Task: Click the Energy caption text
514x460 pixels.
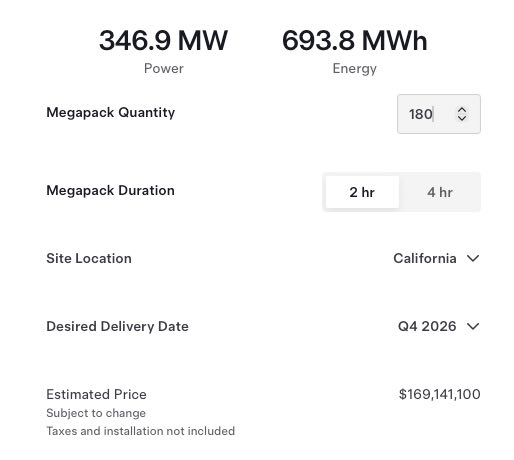Action: click(354, 69)
